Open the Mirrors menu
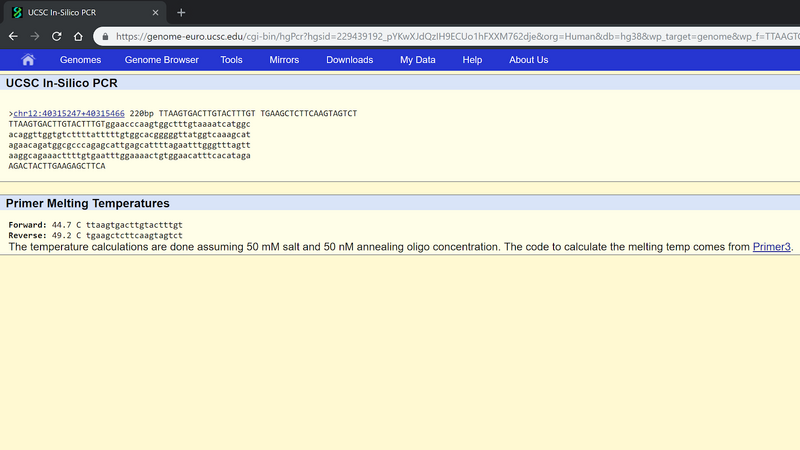Screen dimensions: 800x450 [x=284, y=60]
